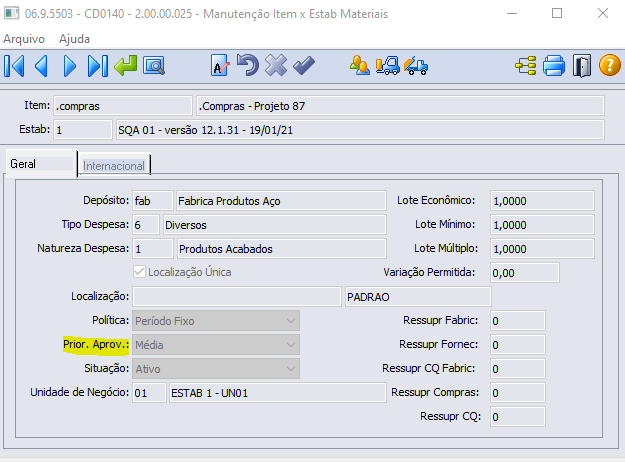Select the Geral tab
Image resolution: width=625 pixels, height=462 pixels.
[x=41, y=164]
